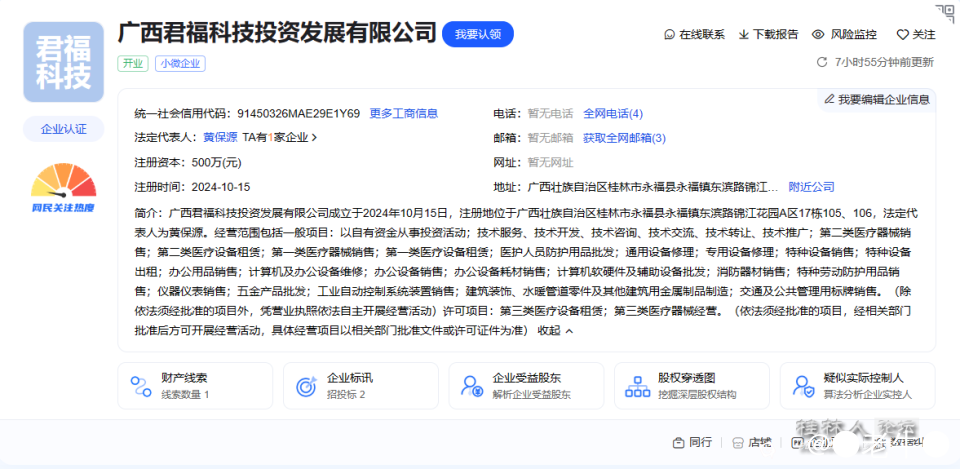Download the company report via 下载报告
Screen dimensions: 960x469
click(743, 34)
